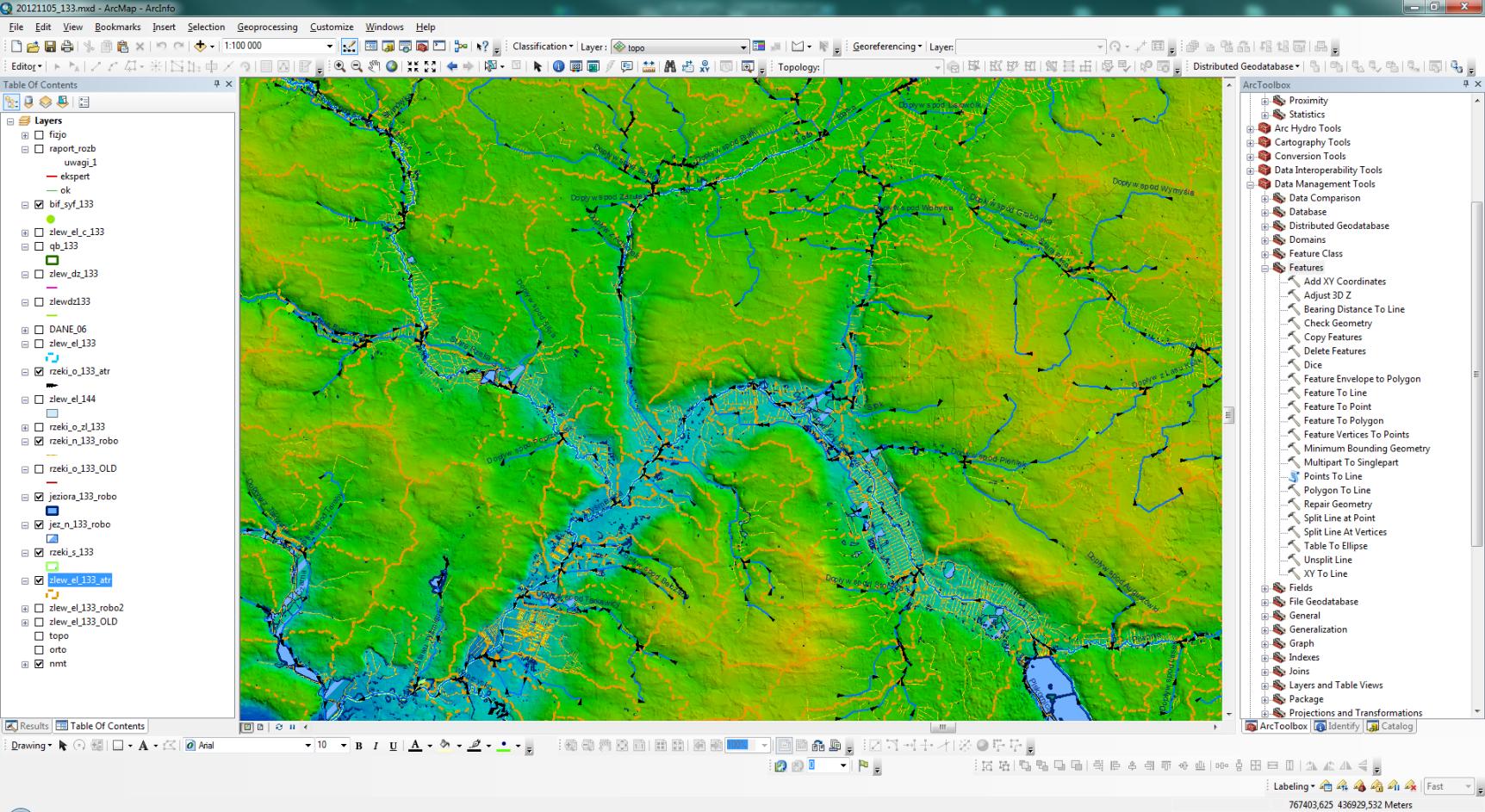The height and width of the screenshot is (812, 1485).
Task: Select Elements arrow tool
Action: (x=537, y=66)
